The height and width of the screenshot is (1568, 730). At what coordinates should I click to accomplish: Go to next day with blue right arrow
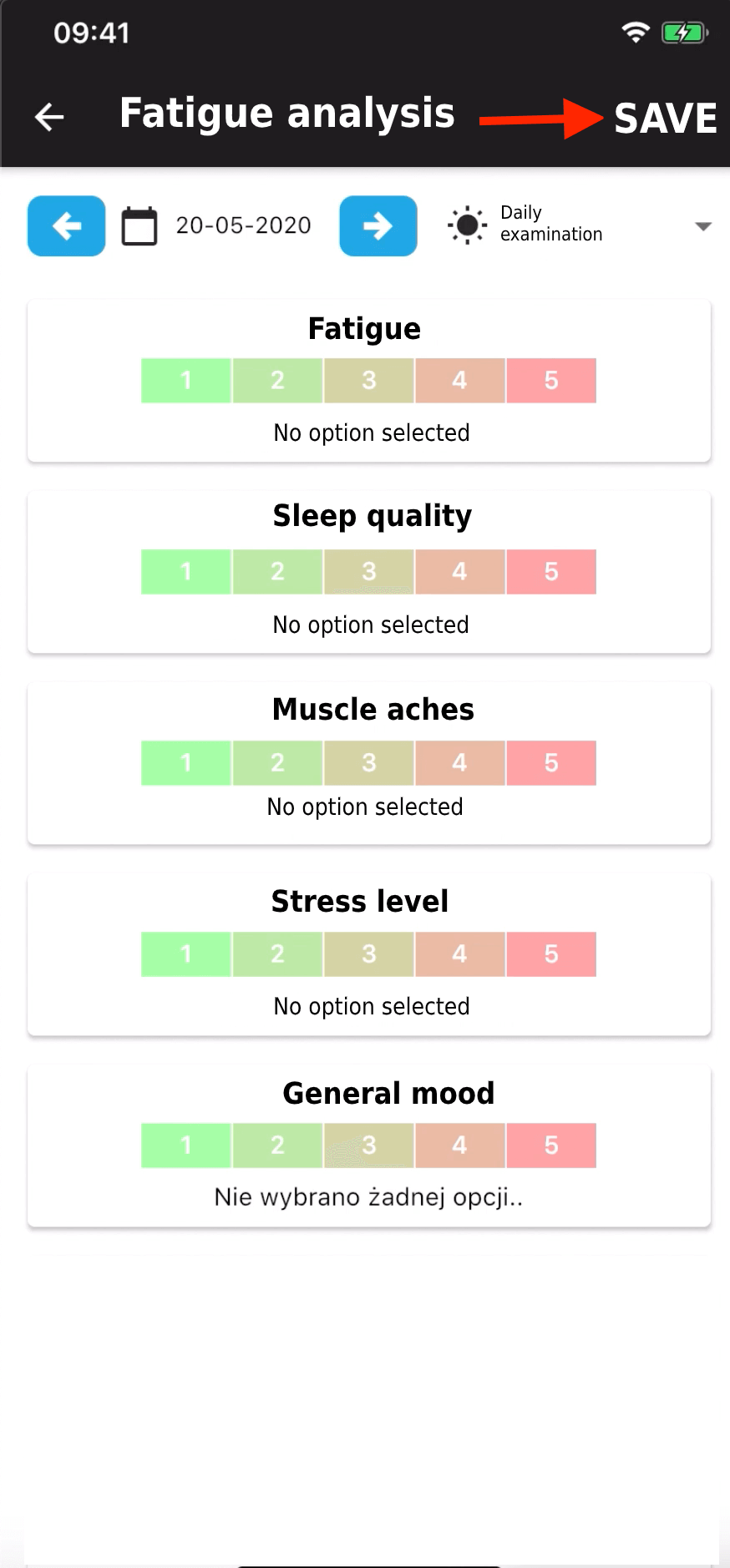click(x=378, y=225)
